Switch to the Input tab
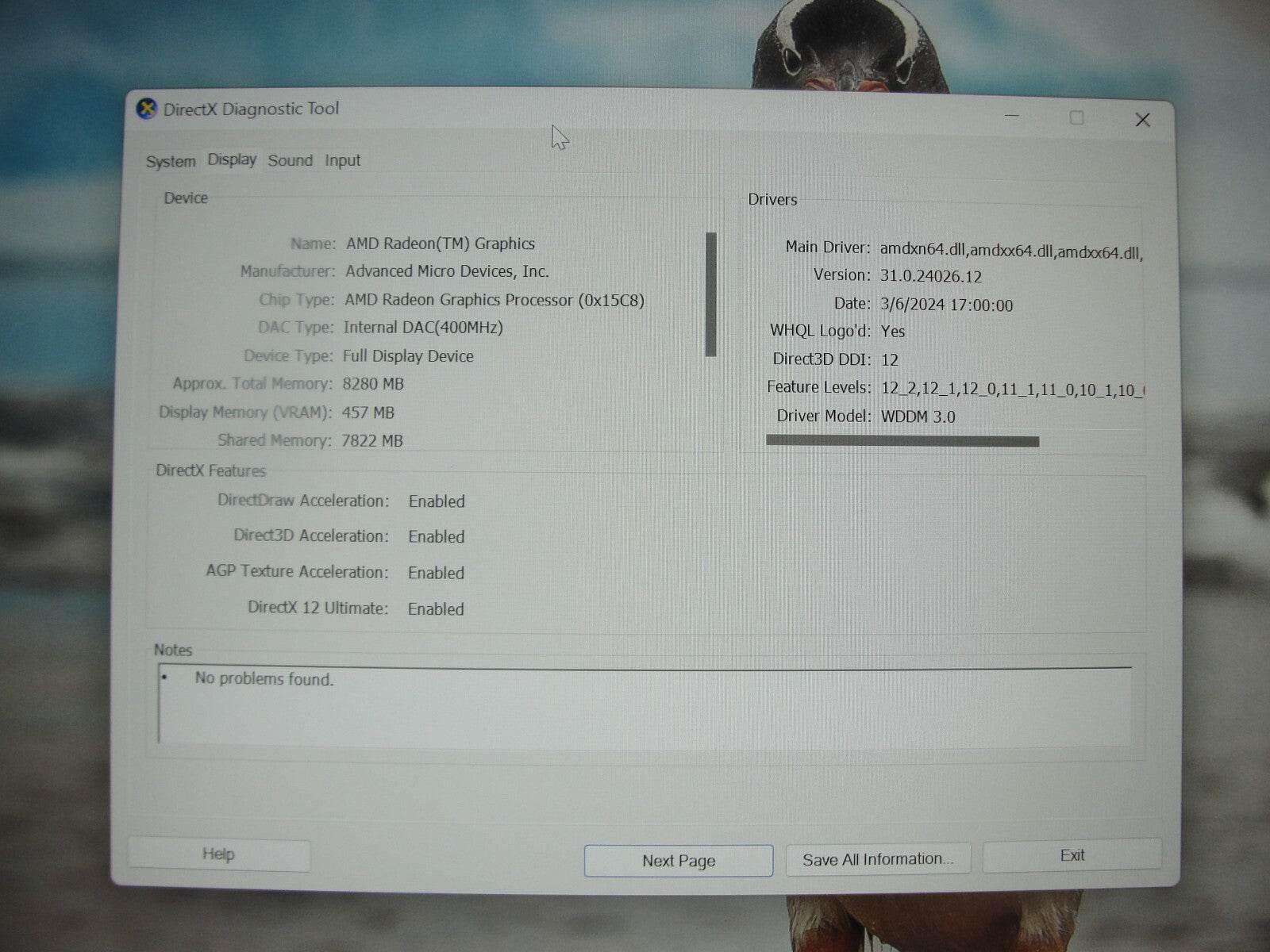 pyautogui.click(x=342, y=160)
